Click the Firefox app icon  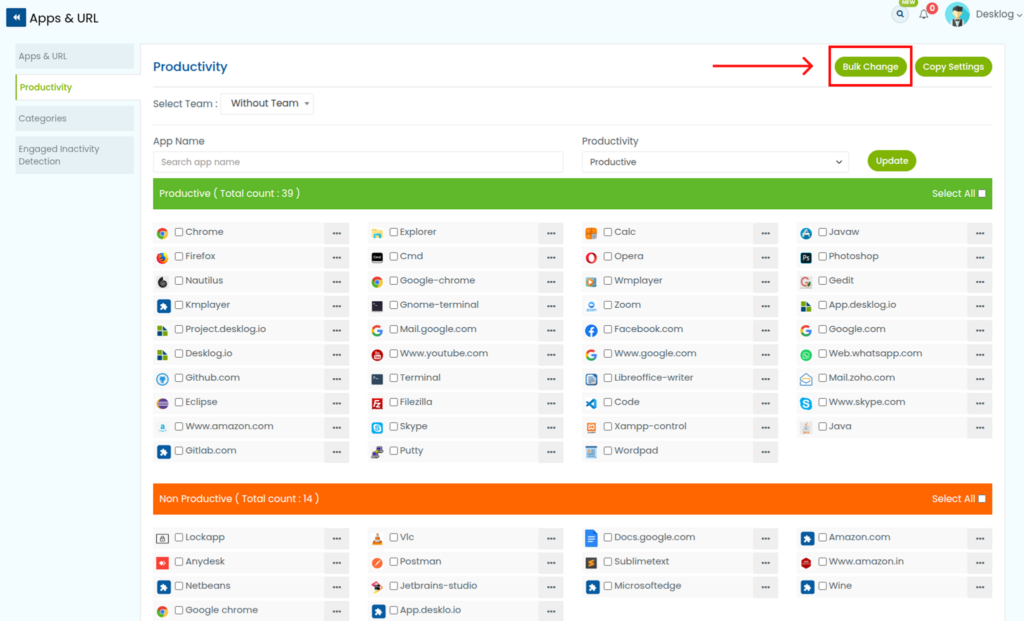(162, 257)
